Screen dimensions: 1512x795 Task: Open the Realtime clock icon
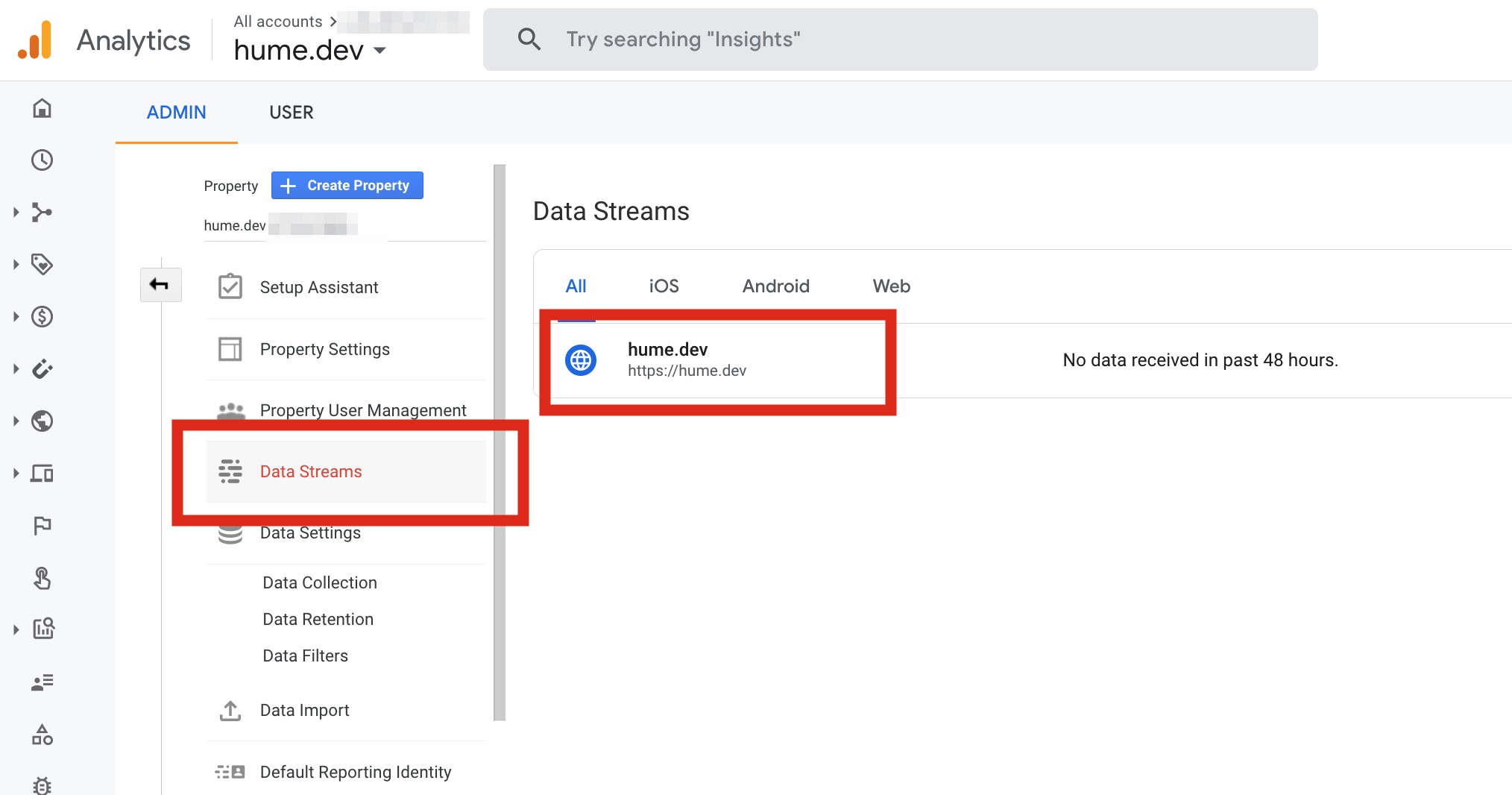click(x=42, y=160)
